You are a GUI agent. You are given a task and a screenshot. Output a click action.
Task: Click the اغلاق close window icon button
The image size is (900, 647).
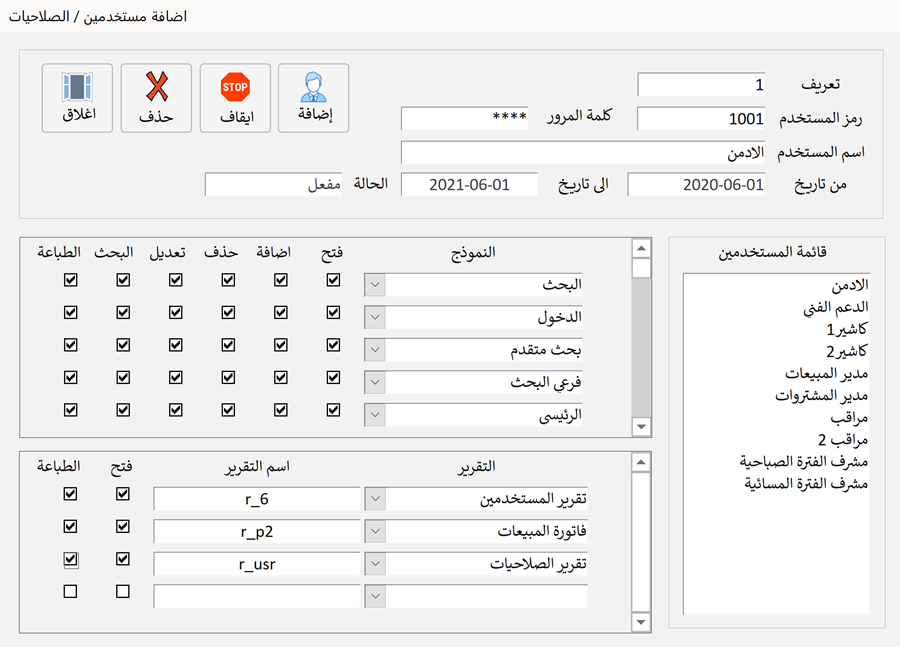point(77,98)
